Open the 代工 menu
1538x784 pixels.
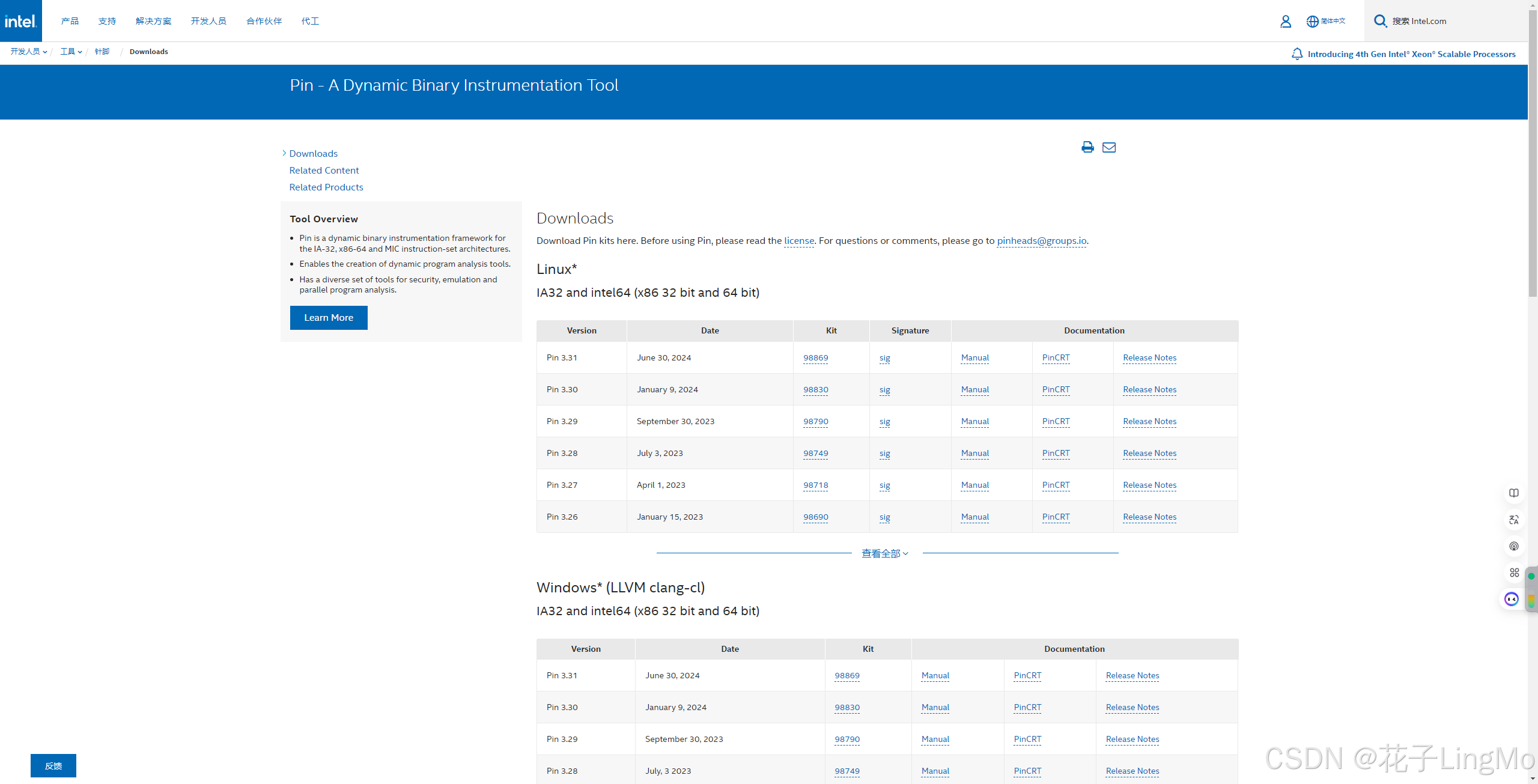(x=310, y=21)
